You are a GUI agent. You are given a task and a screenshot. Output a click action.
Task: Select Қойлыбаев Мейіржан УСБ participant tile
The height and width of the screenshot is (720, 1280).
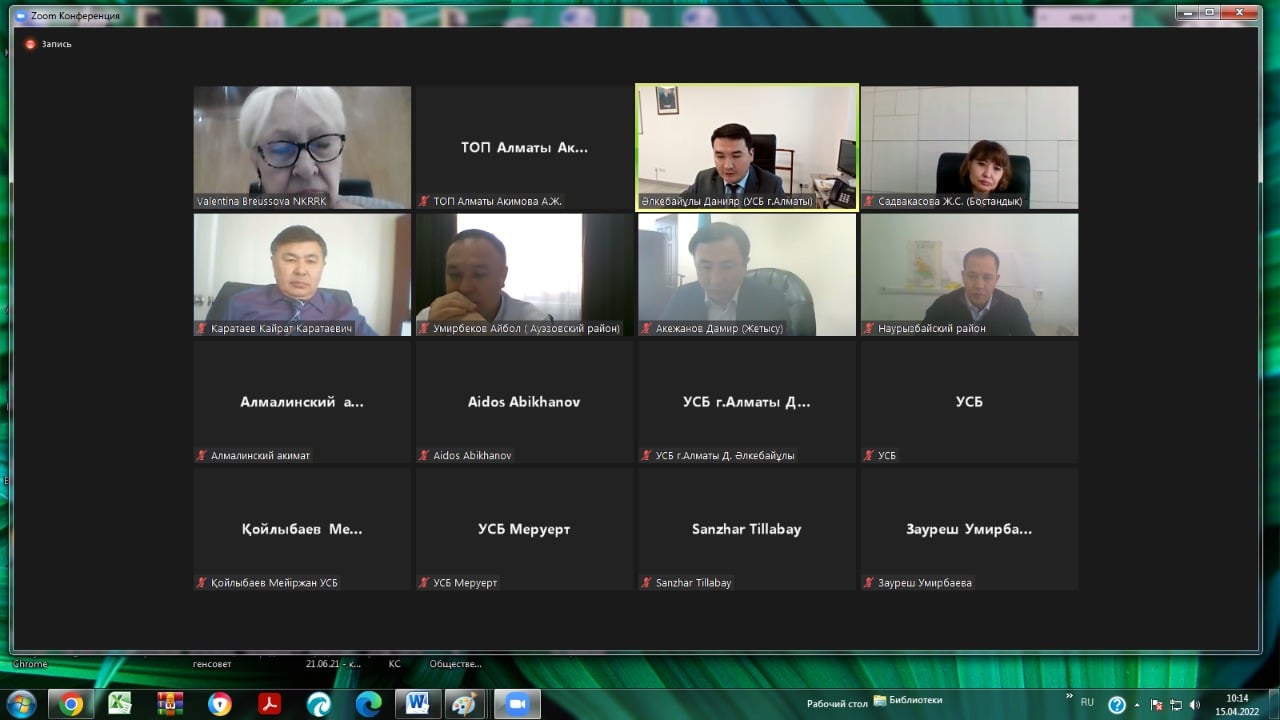click(x=302, y=529)
